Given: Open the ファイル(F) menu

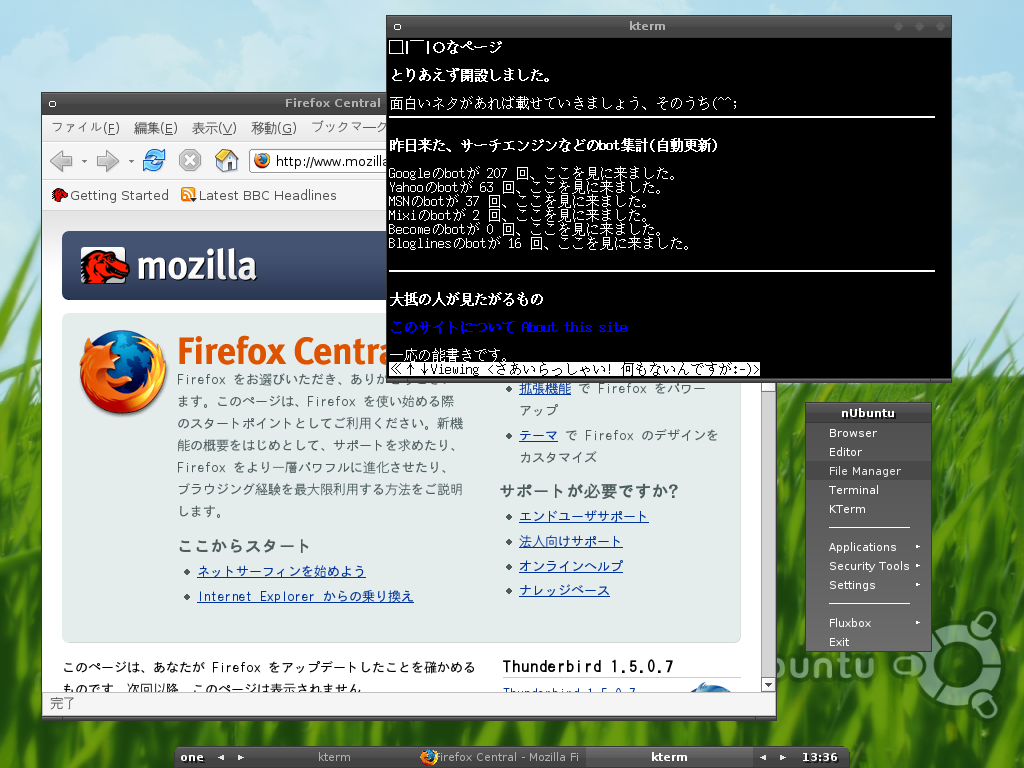Looking at the screenshot, I should pyautogui.click(x=86, y=127).
